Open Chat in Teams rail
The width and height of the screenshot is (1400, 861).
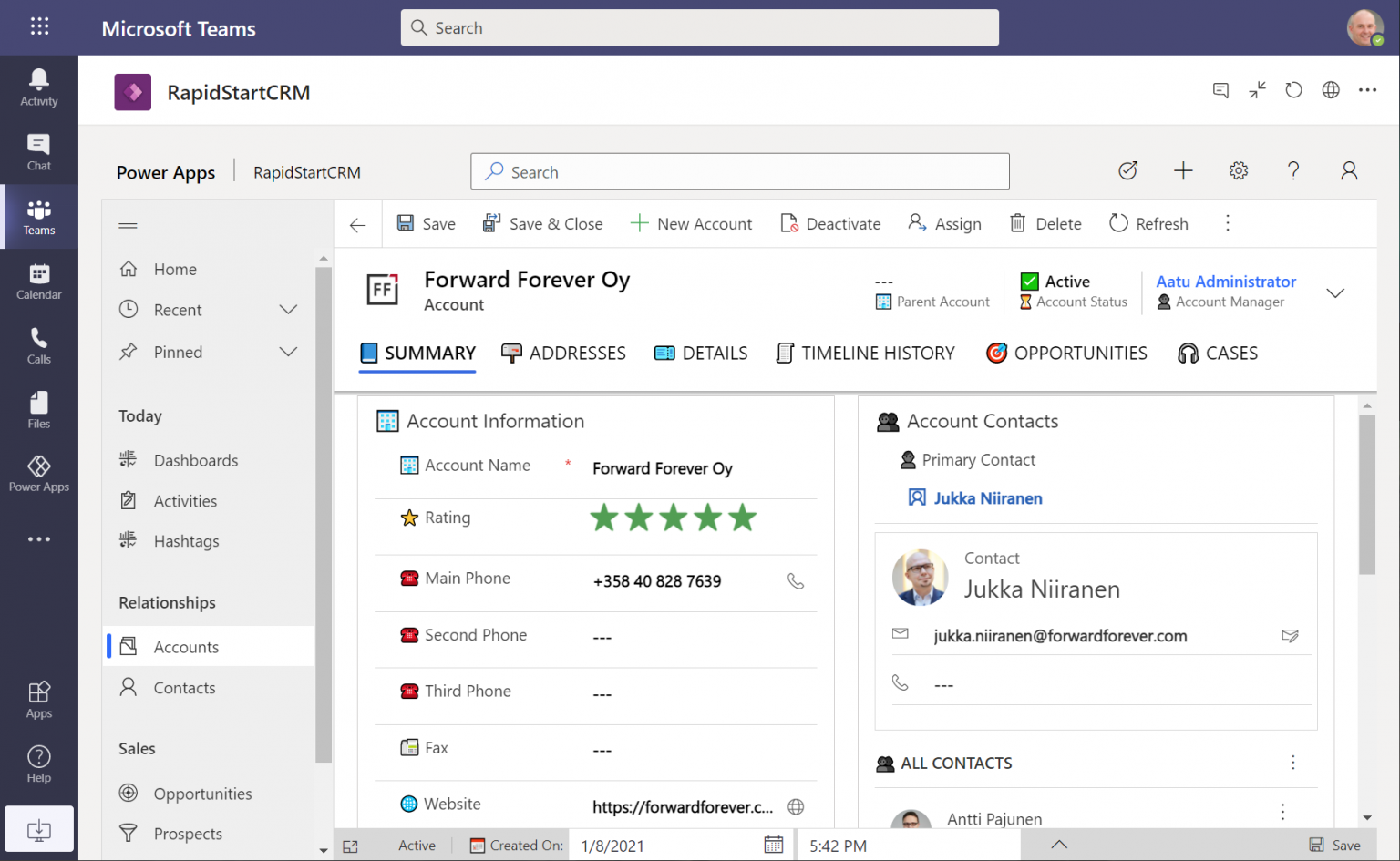[x=39, y=152]
